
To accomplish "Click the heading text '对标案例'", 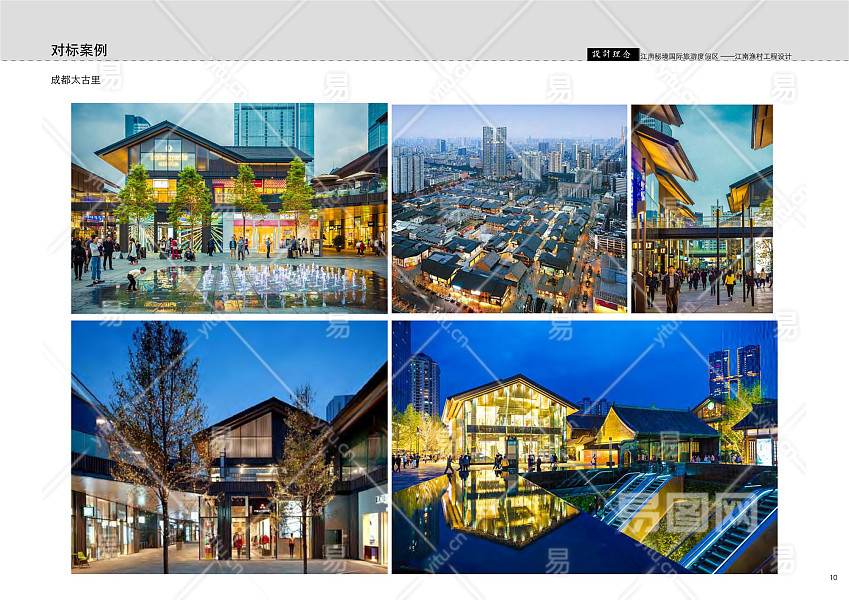I will click(x=79, y=50).
